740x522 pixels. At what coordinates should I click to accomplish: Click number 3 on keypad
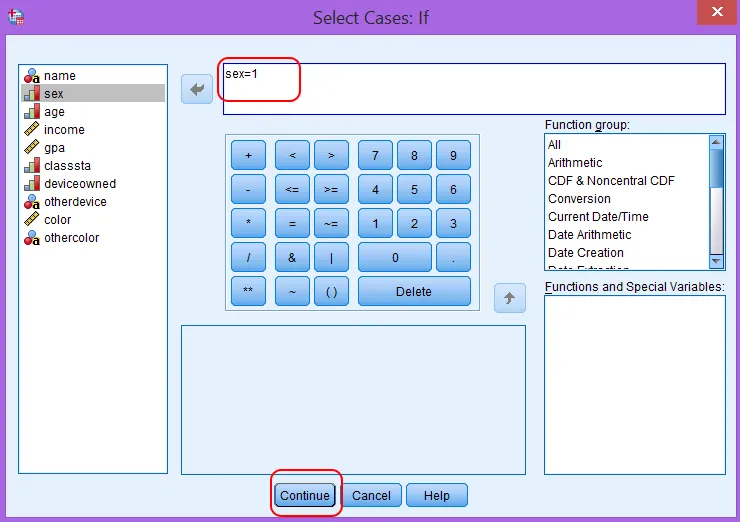click(x=453, y=223)
